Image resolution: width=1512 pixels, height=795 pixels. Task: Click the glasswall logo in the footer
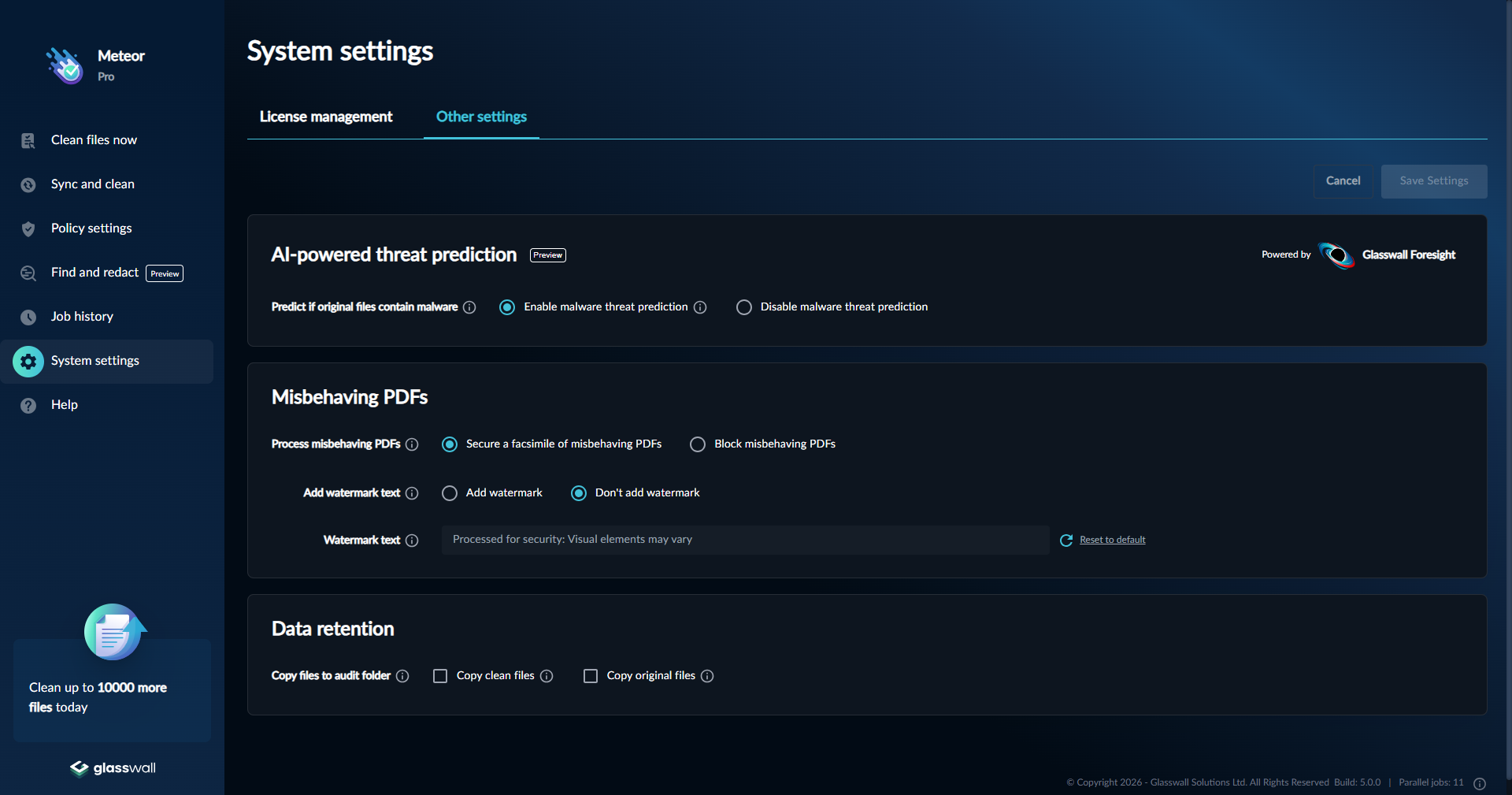pyautogui.click(x=112, y=768)
